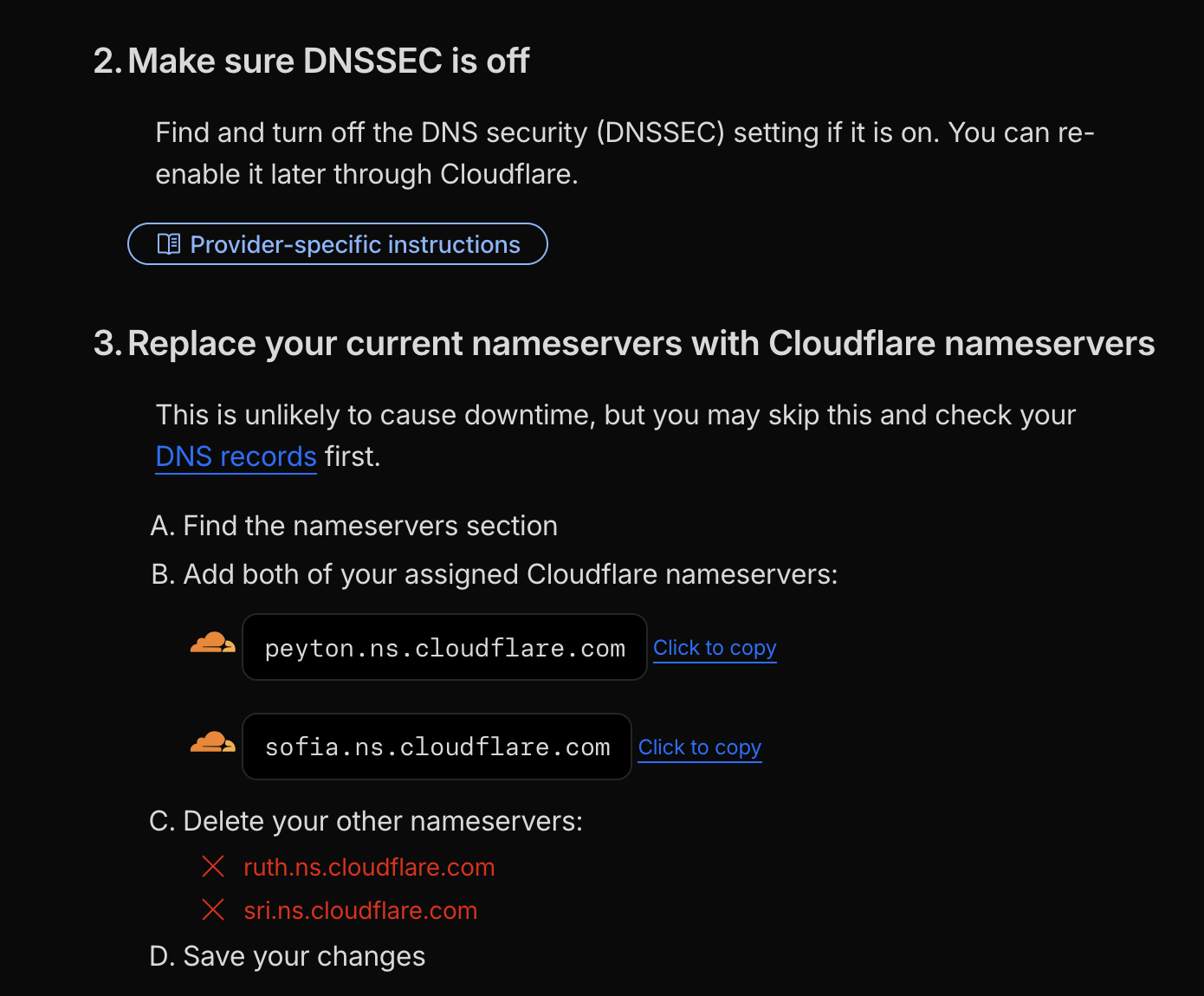Select the peyton.ns.cloudflare.com nameserver field
1204x996 pixels.
(444, 648)
